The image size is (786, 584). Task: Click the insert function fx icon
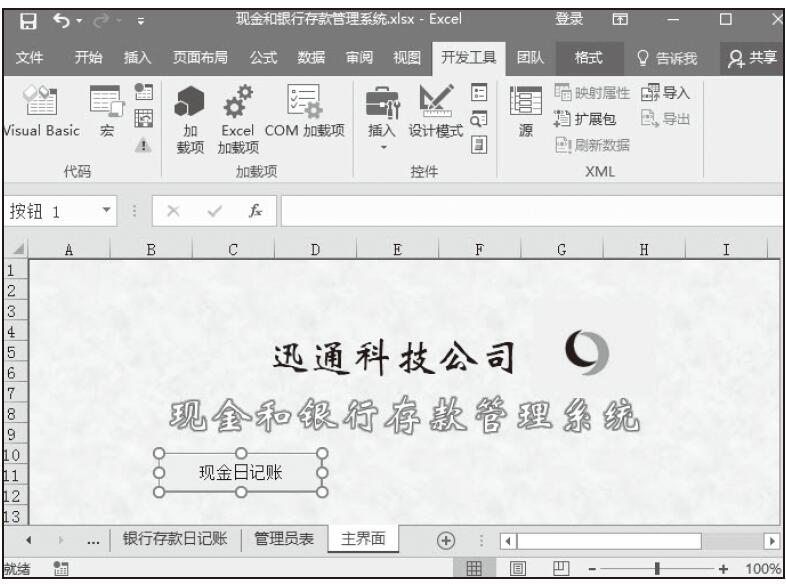[255, 211]
